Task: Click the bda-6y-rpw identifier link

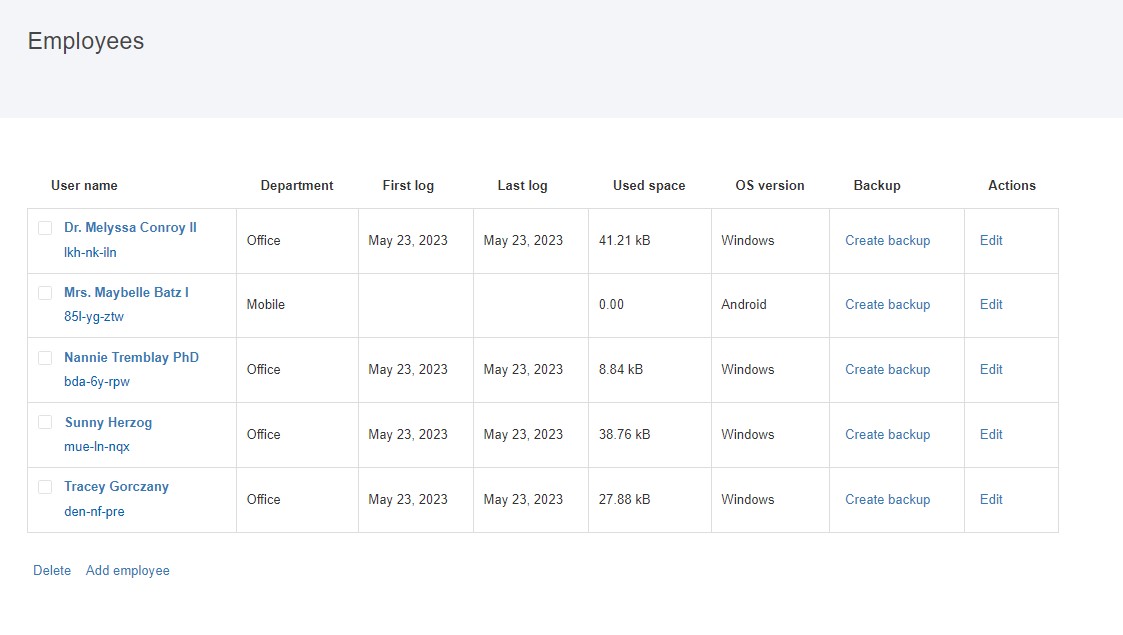Action: point(97,382)
